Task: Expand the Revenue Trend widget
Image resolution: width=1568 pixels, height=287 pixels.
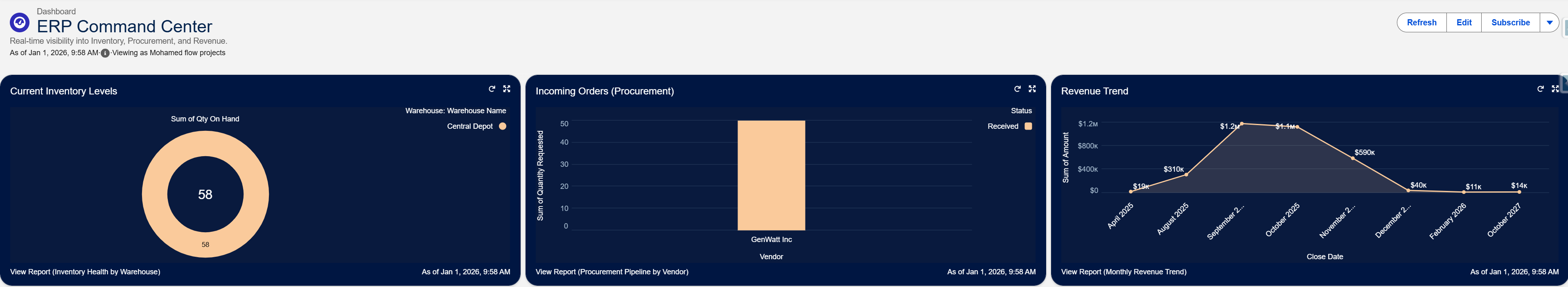Action: pyautogui.click(x=1554, y=89)
